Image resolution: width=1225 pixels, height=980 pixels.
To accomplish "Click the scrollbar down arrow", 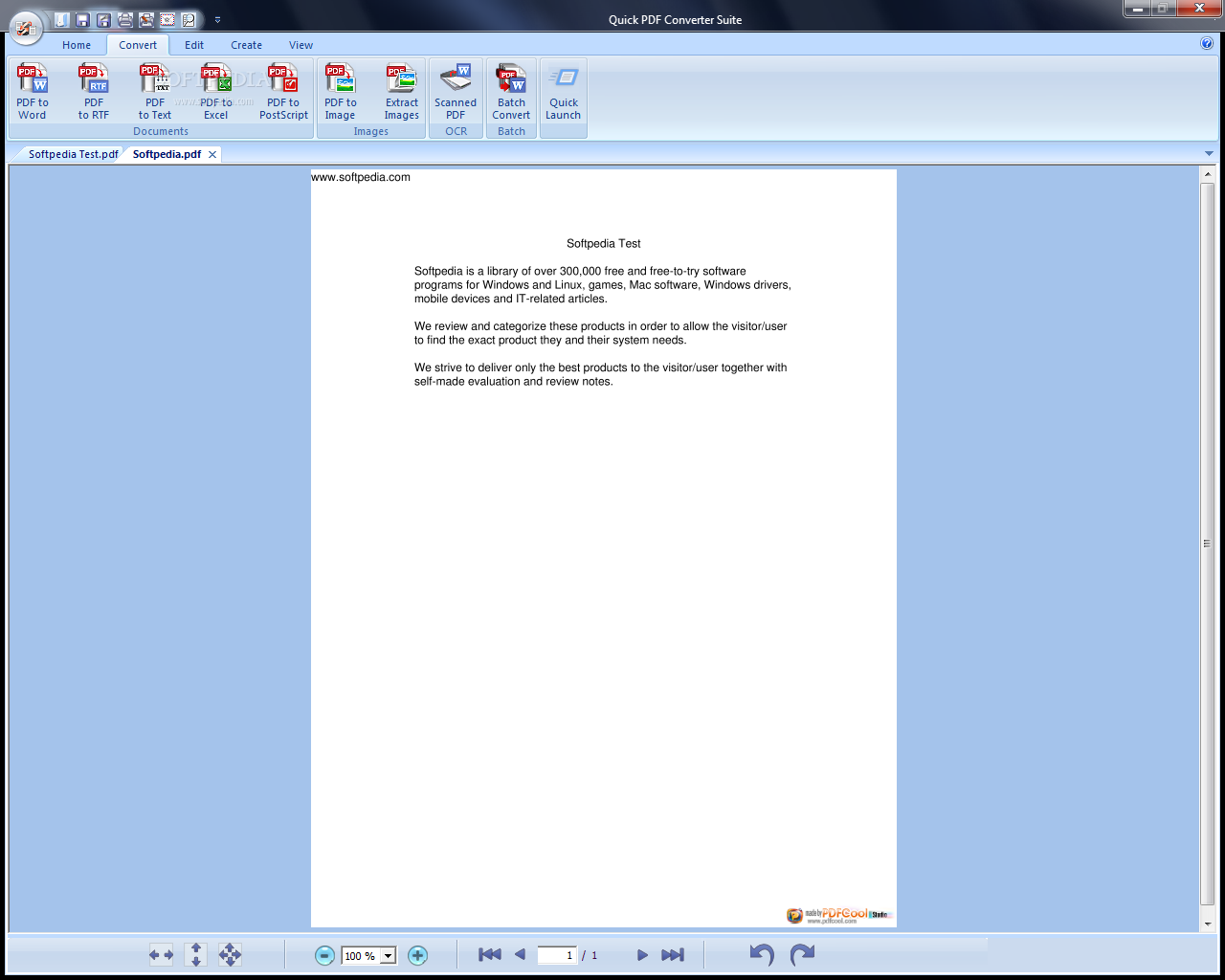I will (1207, 924).
